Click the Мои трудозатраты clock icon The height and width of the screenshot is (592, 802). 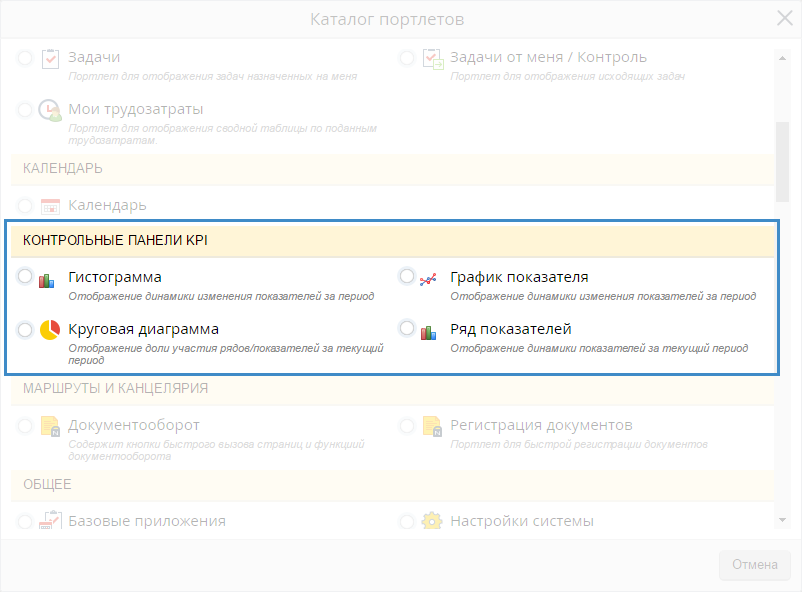pos(49,110)
